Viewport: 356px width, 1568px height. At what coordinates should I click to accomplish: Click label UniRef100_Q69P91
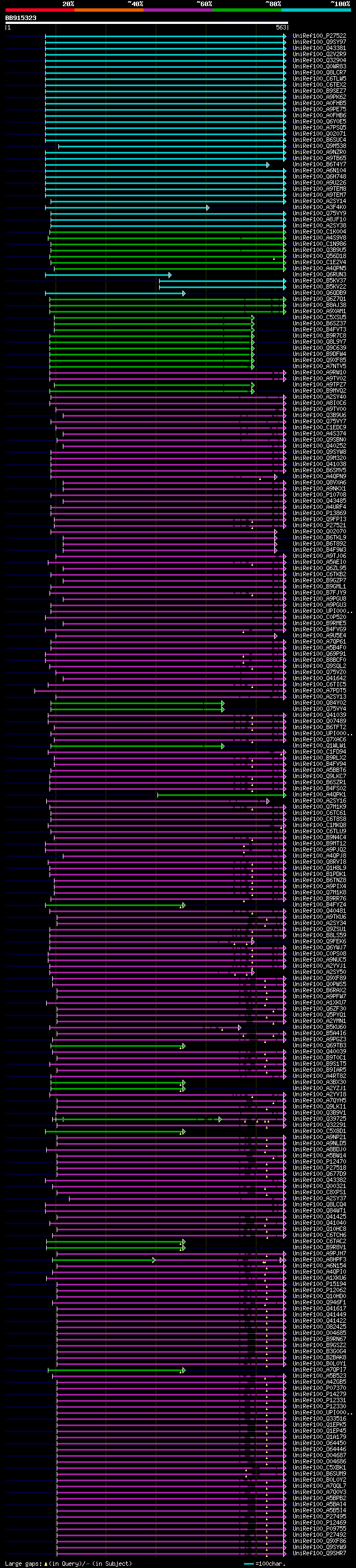pos(319,654)
